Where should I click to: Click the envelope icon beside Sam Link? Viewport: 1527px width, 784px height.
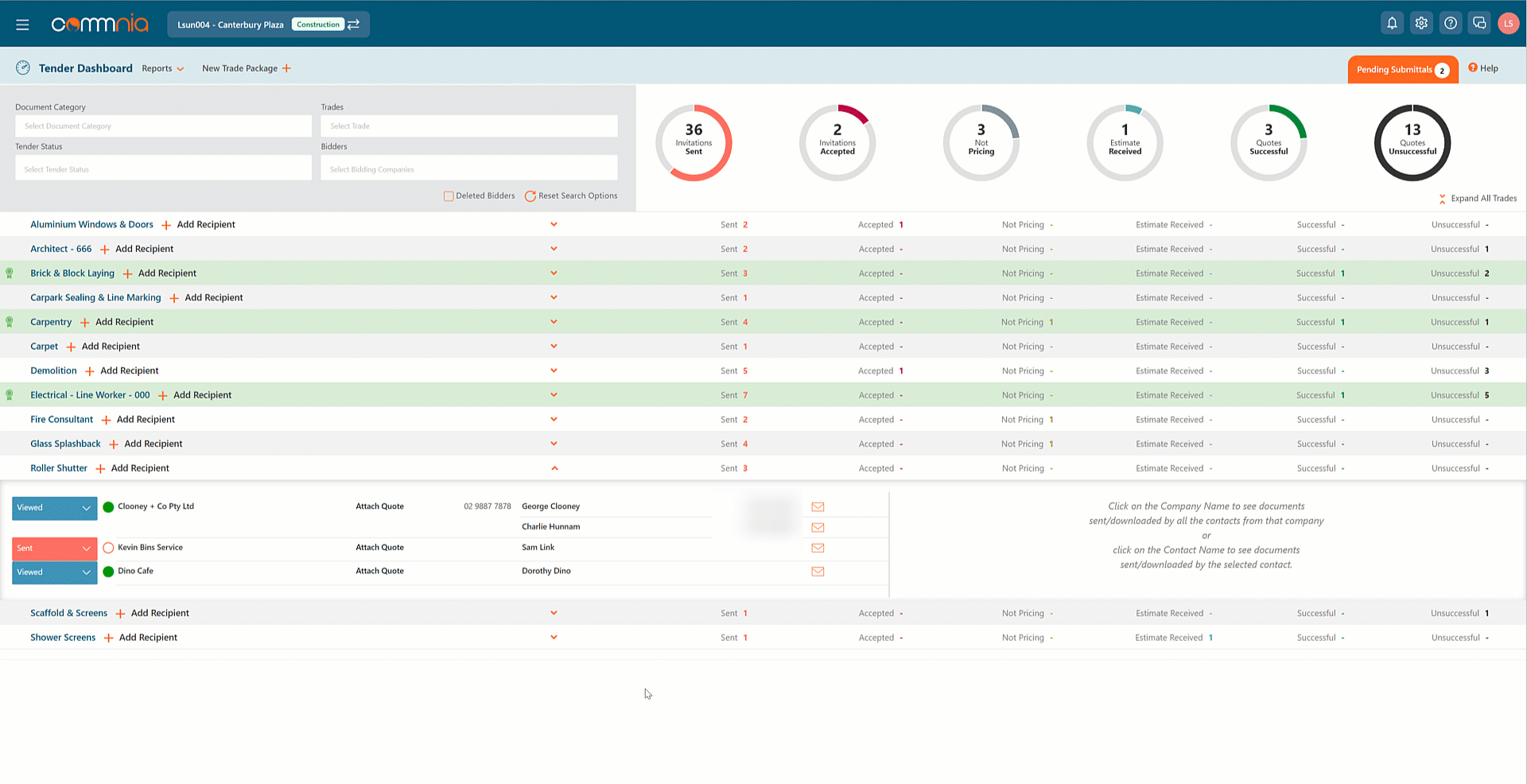click(x=818, y=548)
